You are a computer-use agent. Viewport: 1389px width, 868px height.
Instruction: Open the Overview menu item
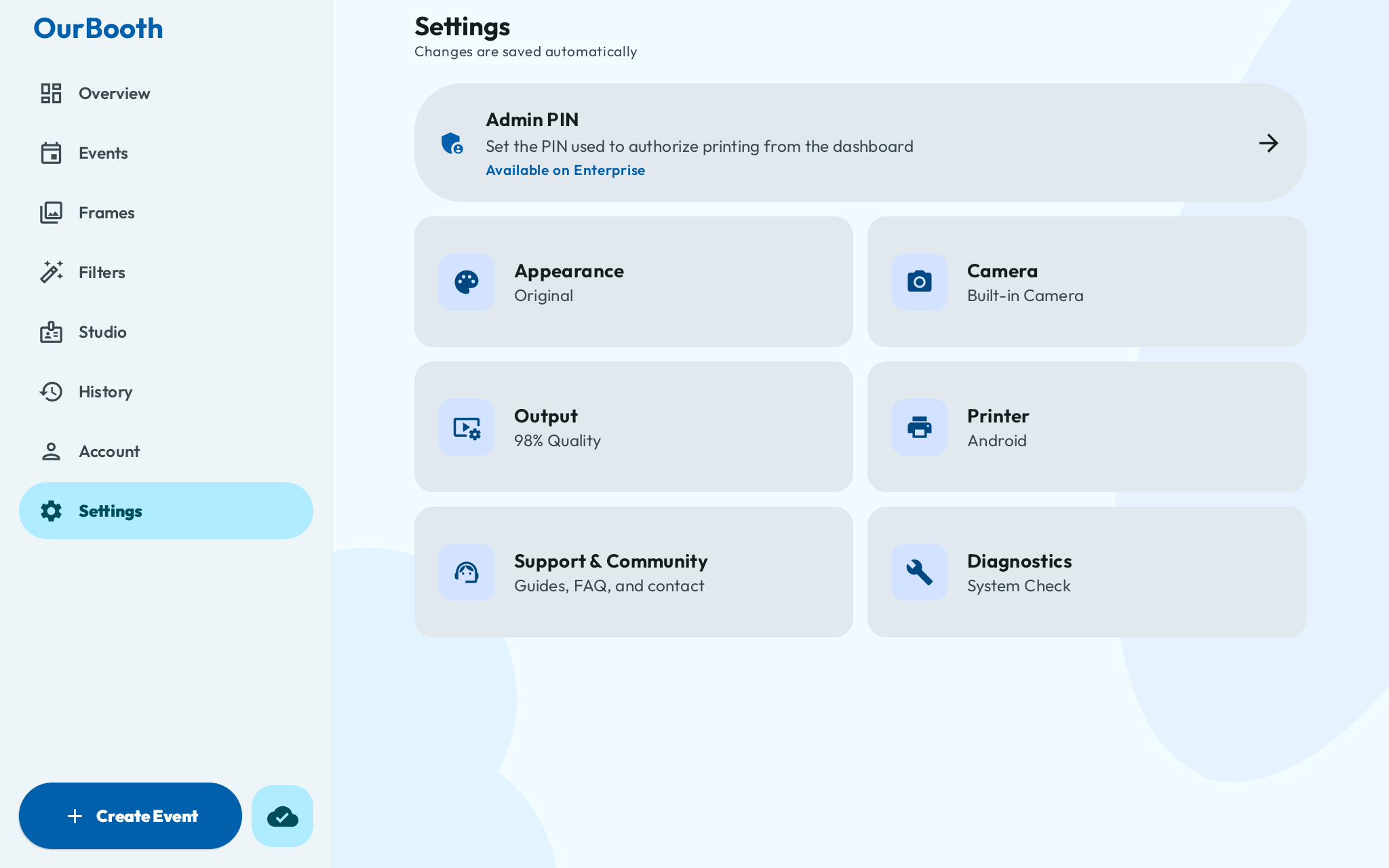coord(166,94)
